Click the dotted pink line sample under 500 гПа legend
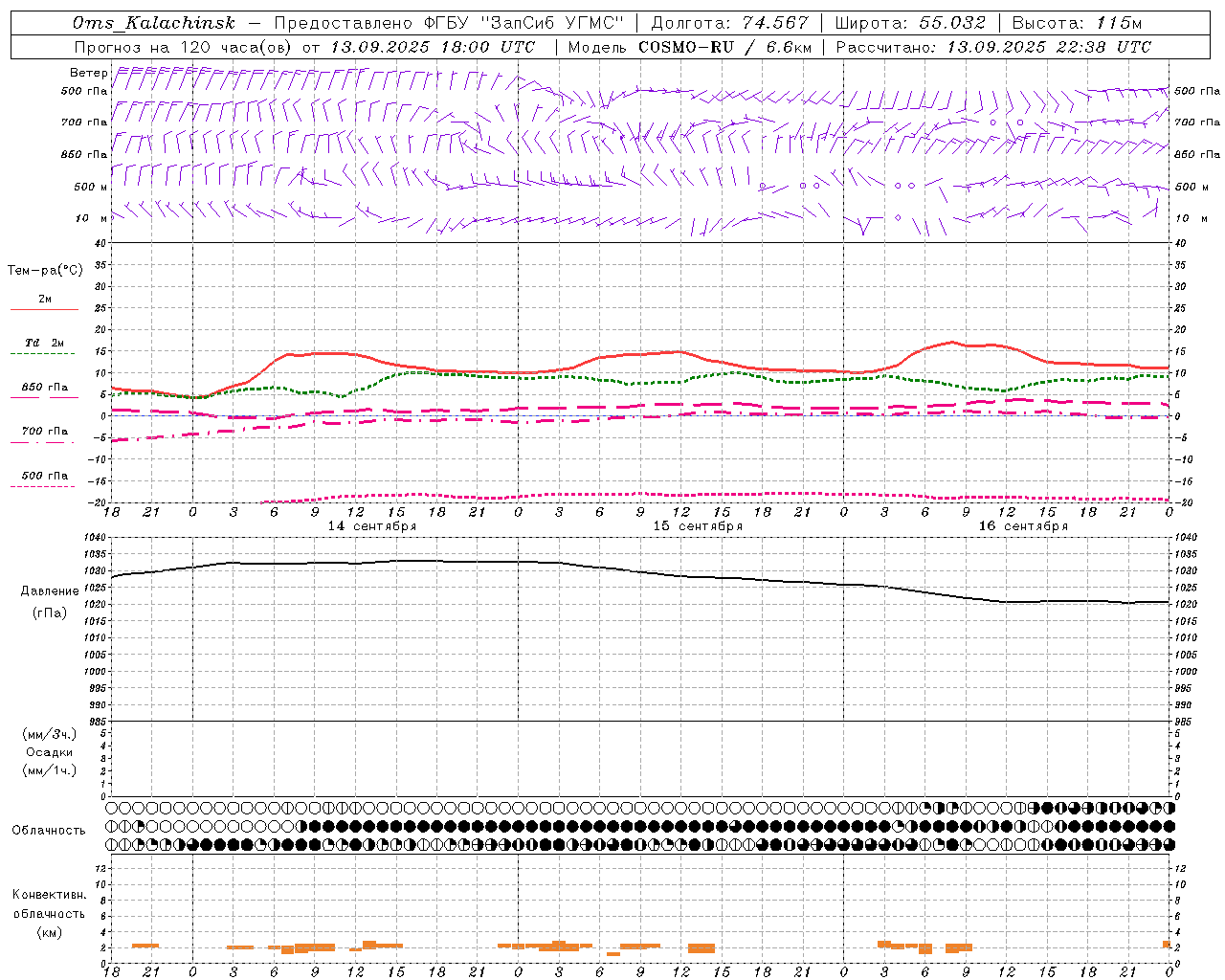This screenshot has height=980, width=1225. coord(43,487)
